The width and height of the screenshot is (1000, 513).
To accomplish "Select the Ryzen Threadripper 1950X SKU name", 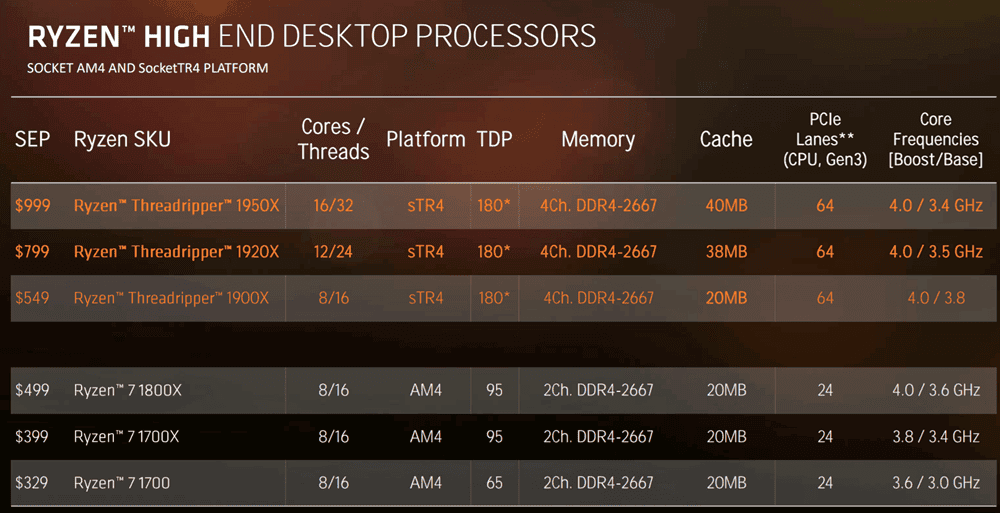I will pyautogui.click(x=177, y=206).
